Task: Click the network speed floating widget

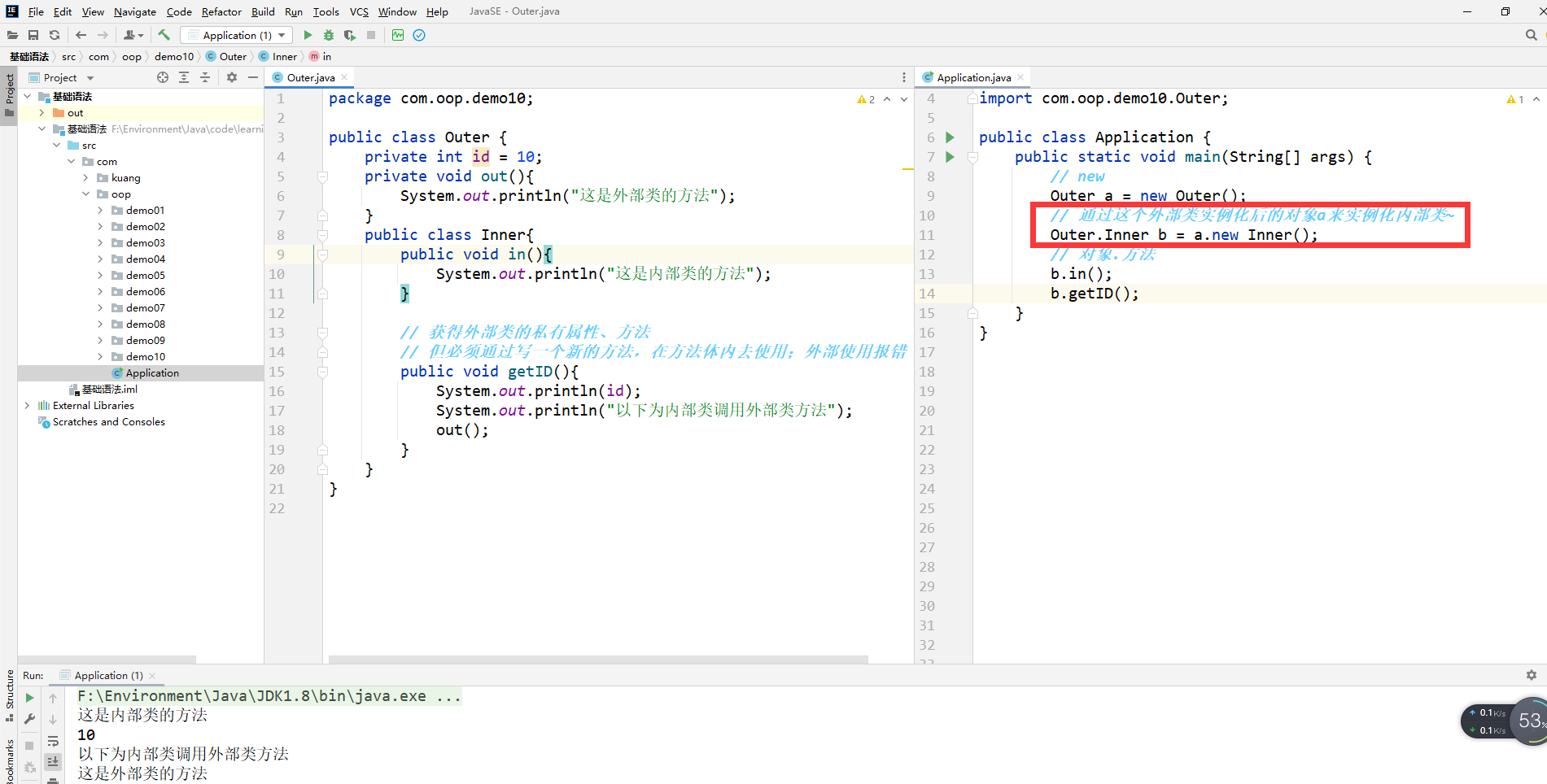Action: pyautogui.click(x=1504, y=721)
